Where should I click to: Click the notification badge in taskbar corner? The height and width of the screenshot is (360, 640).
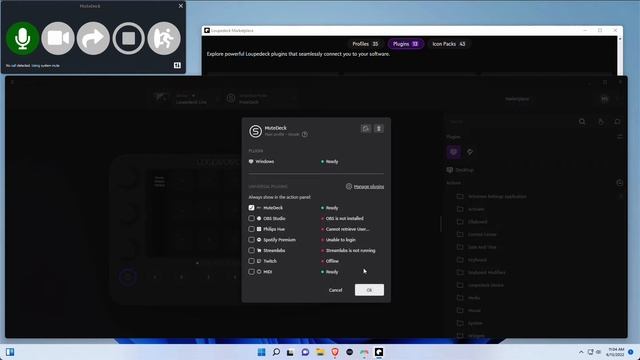[631, 352]
